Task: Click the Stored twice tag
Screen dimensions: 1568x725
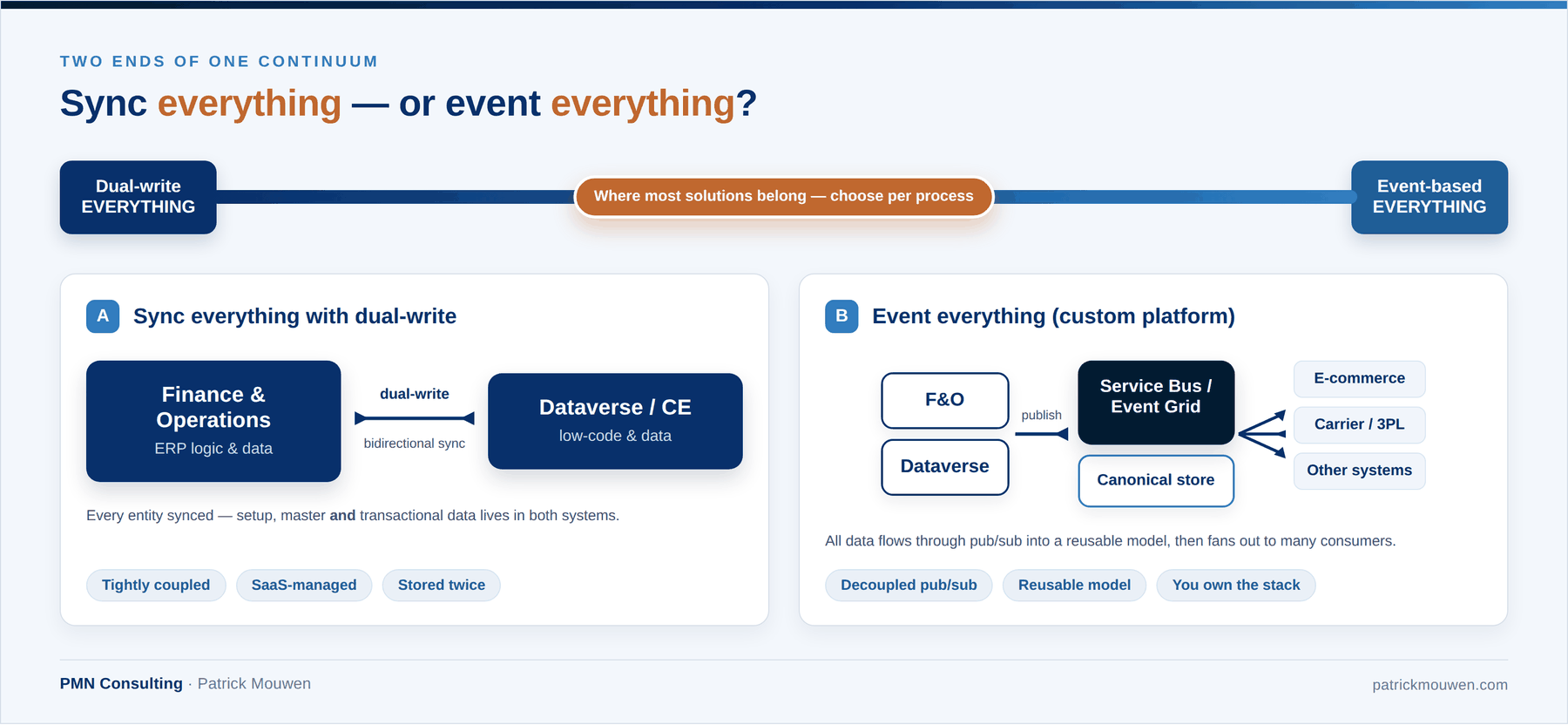Action: pyautogui.click(x=442, y=585)
